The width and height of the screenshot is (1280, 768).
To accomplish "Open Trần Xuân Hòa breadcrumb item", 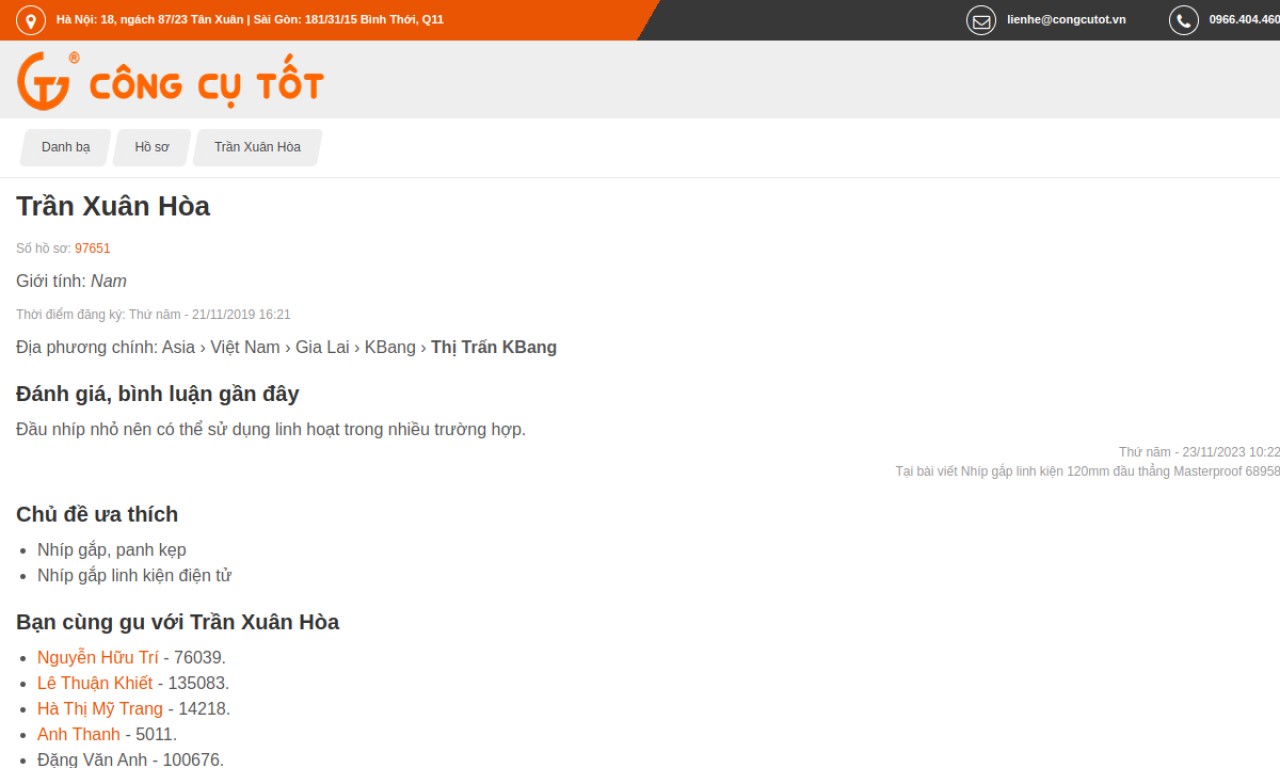I will coord(257,147).
